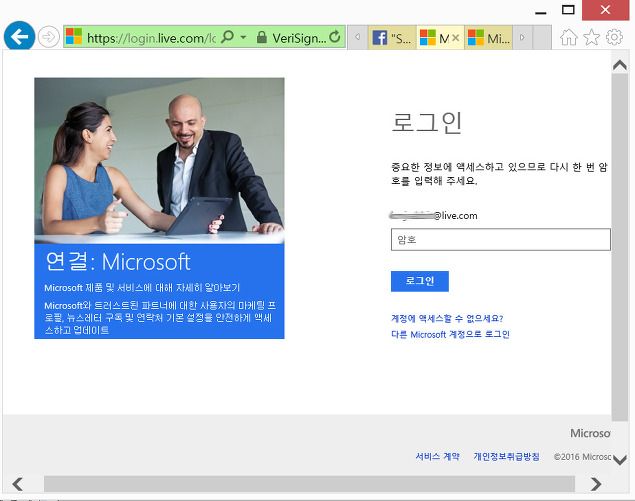This screenshot has height=501, width=635.
Task: Refresh the page
Action: pos(335,37)
